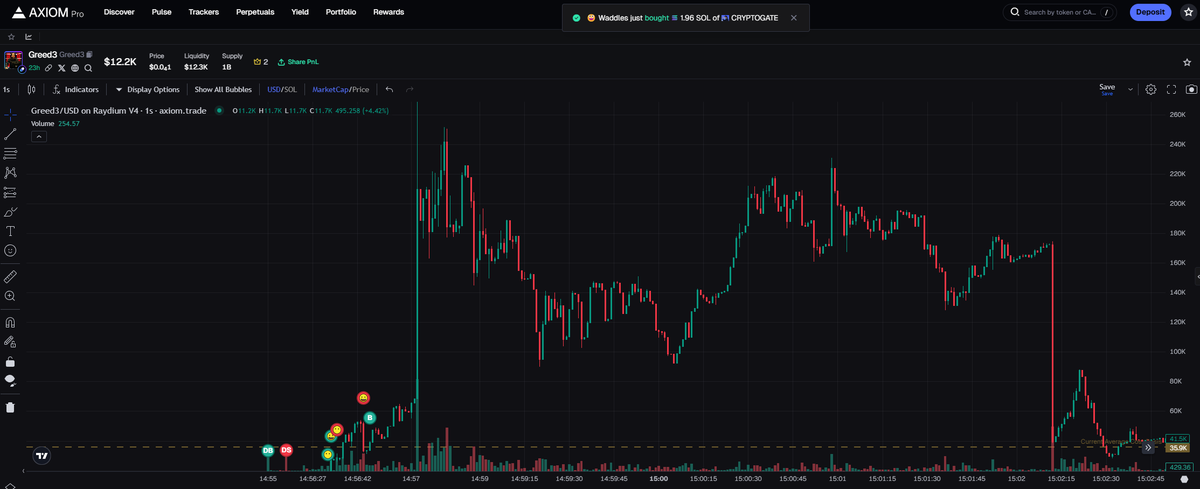Dismiss the Waddles bought notification
Screen dimensions: 1200x489
pos(793,17)
